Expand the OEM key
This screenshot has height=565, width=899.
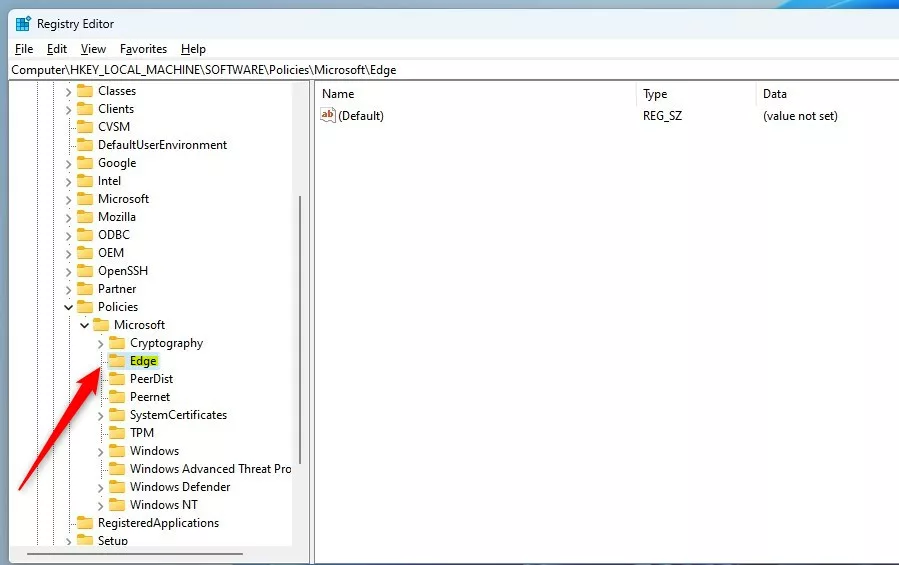(68, 253)
